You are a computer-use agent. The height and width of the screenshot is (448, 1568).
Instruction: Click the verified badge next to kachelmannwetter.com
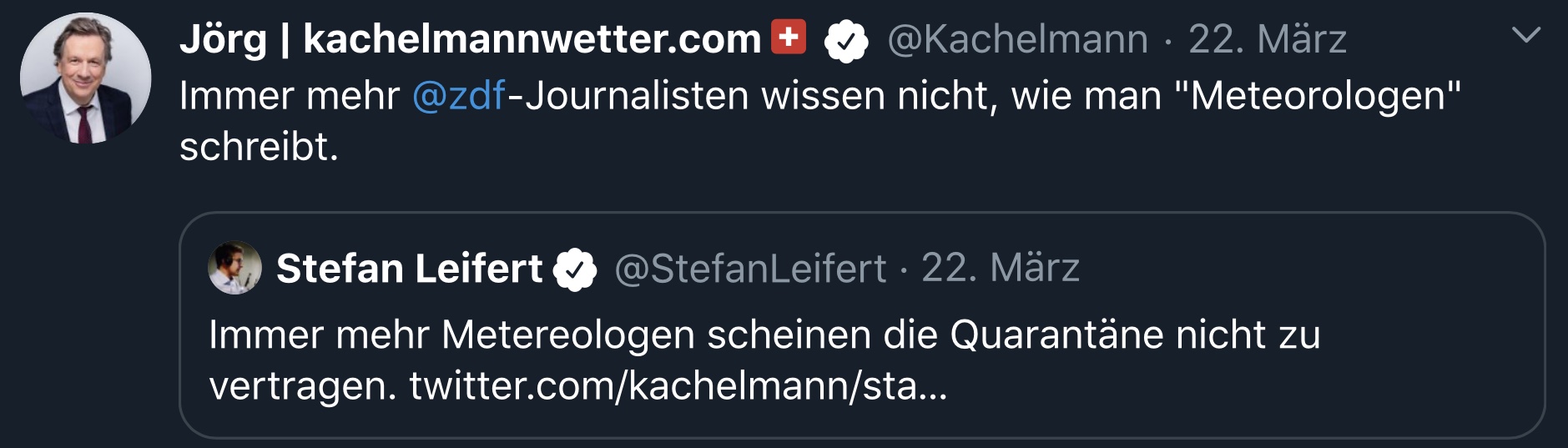coord(845,41)
